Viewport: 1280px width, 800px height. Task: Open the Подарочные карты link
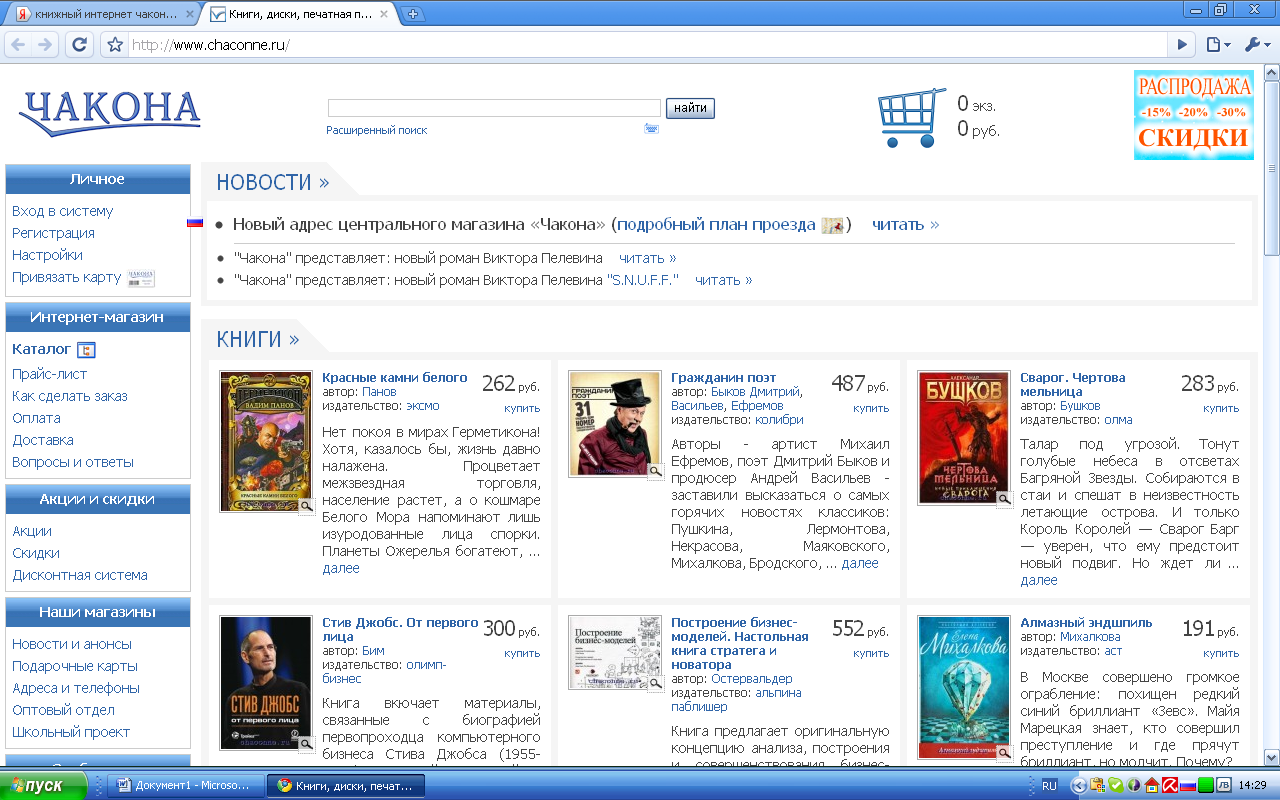[75, 666]
